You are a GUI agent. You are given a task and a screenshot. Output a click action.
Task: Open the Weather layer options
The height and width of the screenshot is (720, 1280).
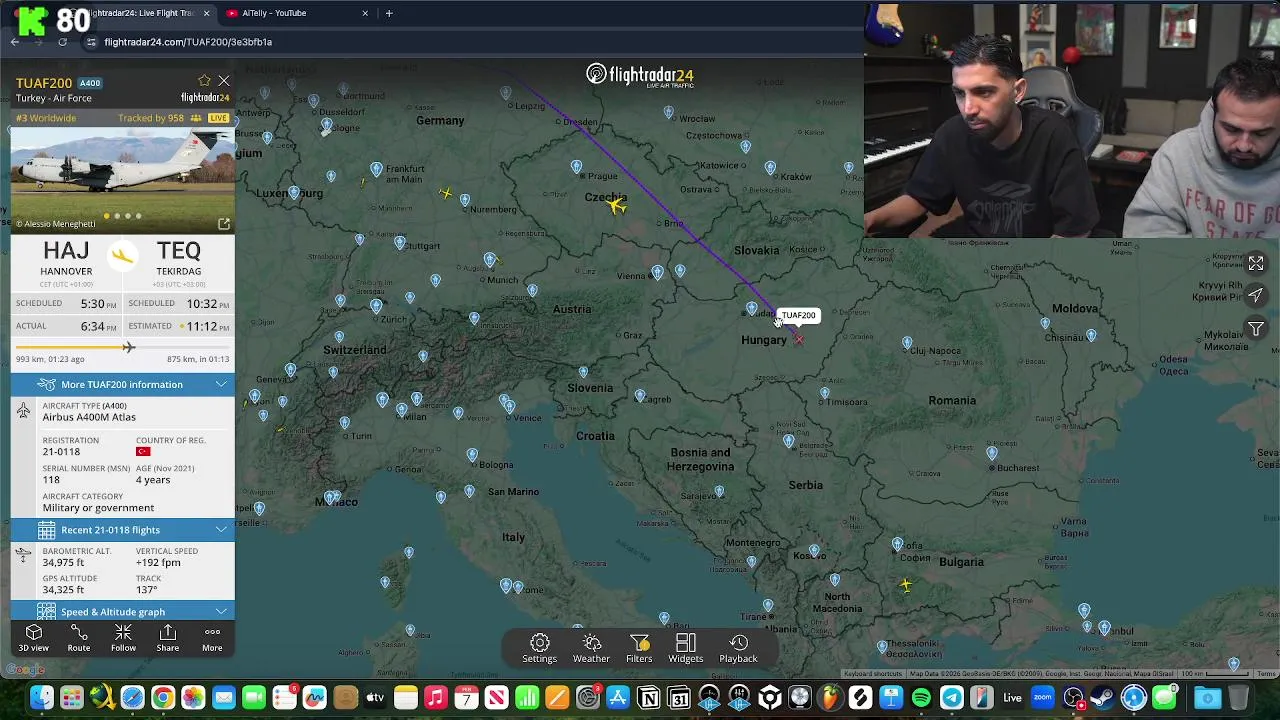(591, 648)
